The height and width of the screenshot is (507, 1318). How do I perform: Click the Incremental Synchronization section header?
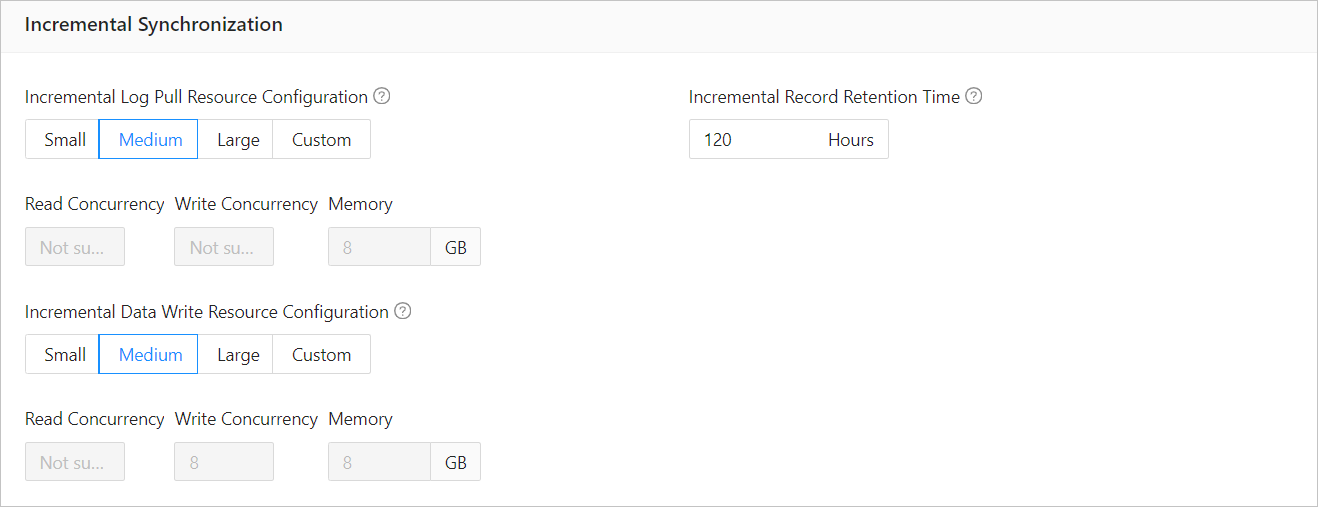pyautogui.click(x=153, y=25)
